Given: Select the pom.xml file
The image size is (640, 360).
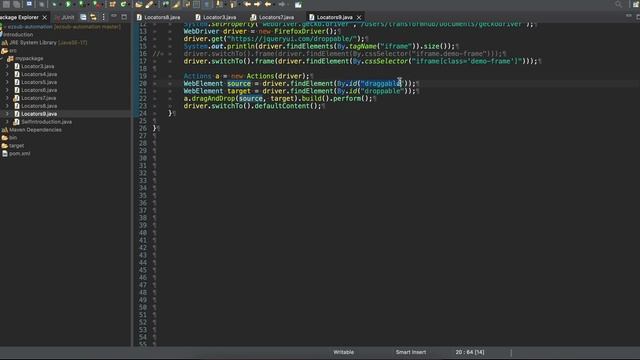Looking at the screenshot, I should pyautogui.click(x=19, y=154).
